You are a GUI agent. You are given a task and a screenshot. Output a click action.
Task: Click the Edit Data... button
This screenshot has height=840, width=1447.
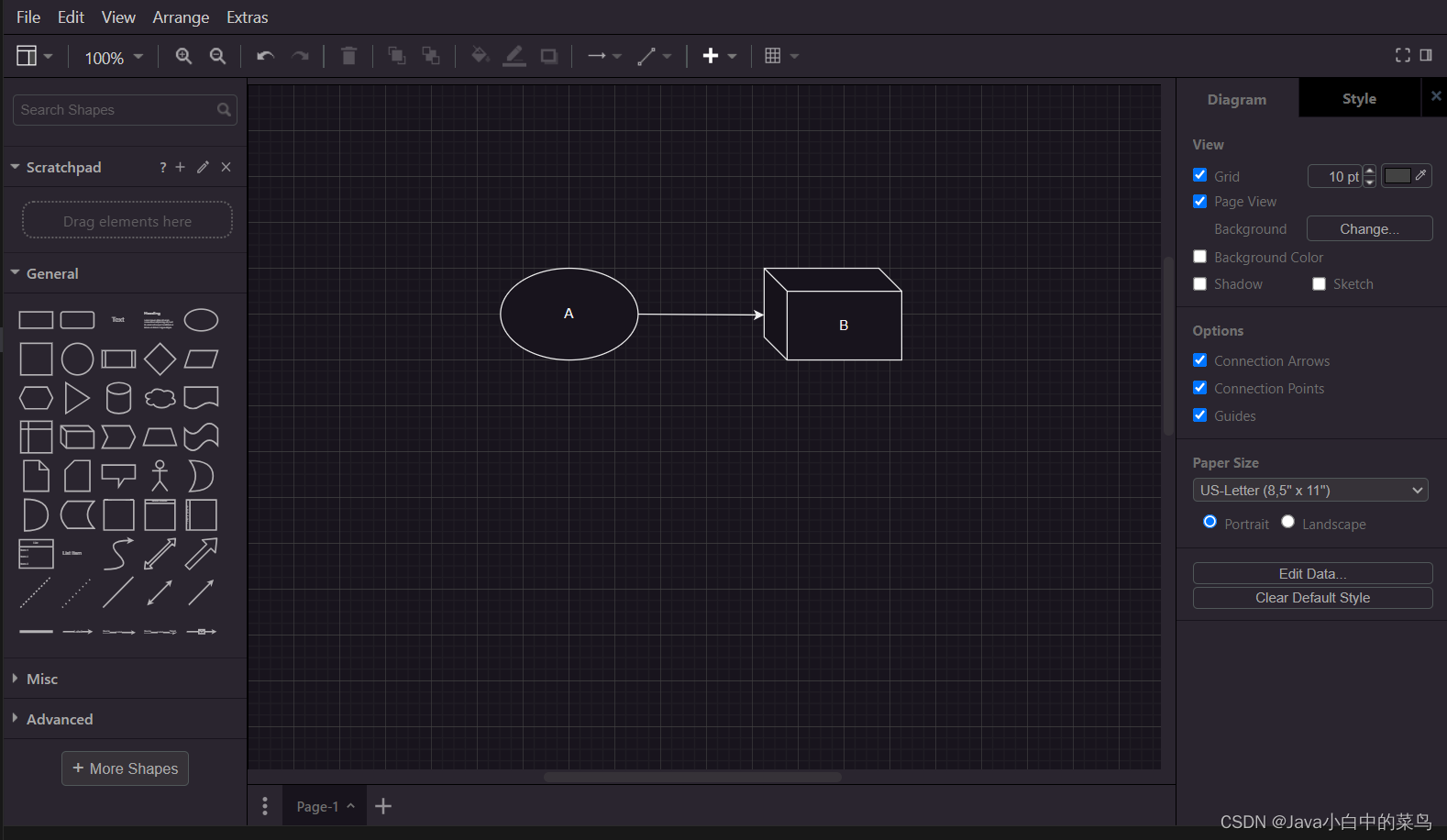click(1312, 573)
